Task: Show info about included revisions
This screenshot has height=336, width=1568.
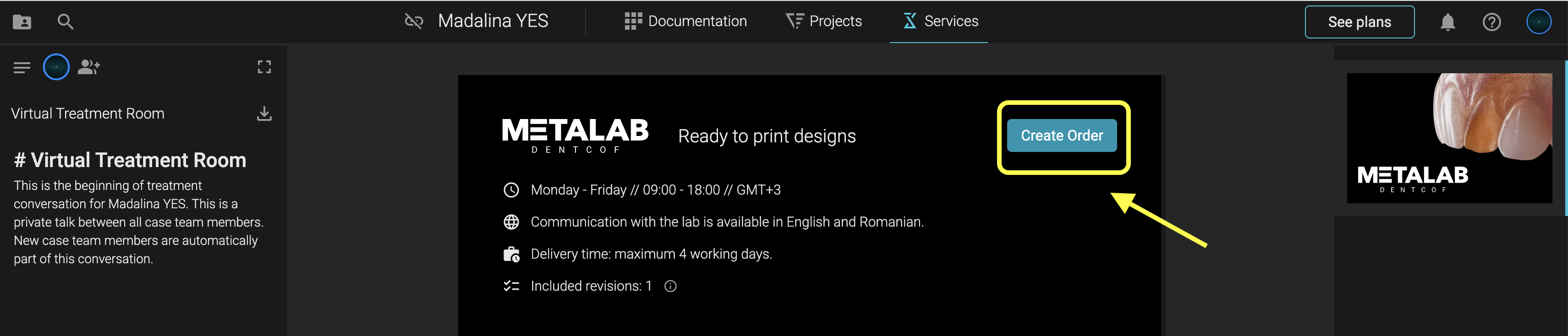Action: click(x=670, y=286)
